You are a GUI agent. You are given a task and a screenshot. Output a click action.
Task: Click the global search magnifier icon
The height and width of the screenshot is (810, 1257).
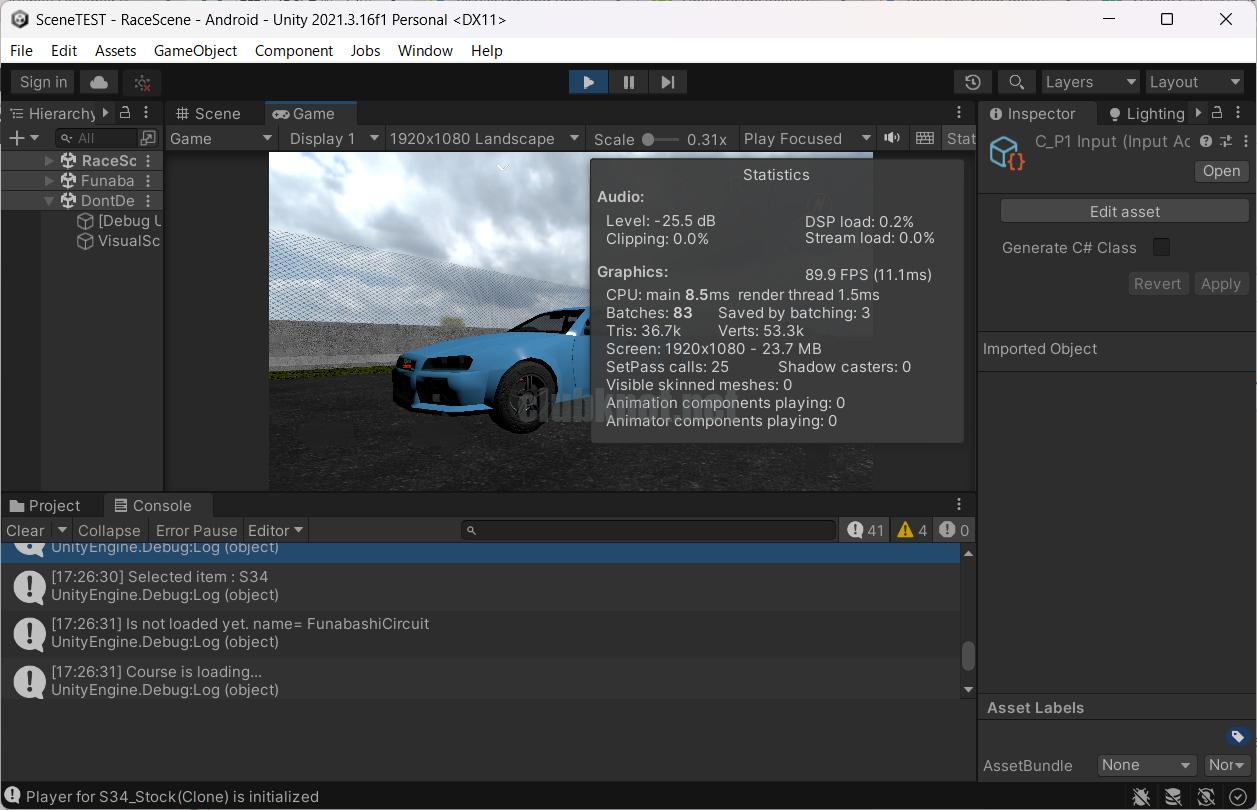[x=1016, y=82]
